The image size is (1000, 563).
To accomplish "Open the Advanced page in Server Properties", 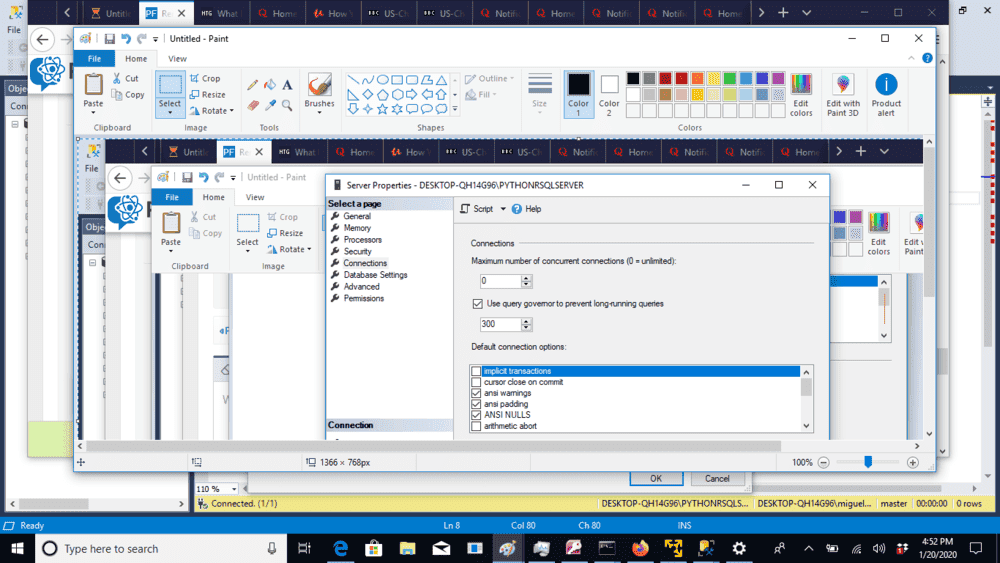I will (x=361, y=287).
